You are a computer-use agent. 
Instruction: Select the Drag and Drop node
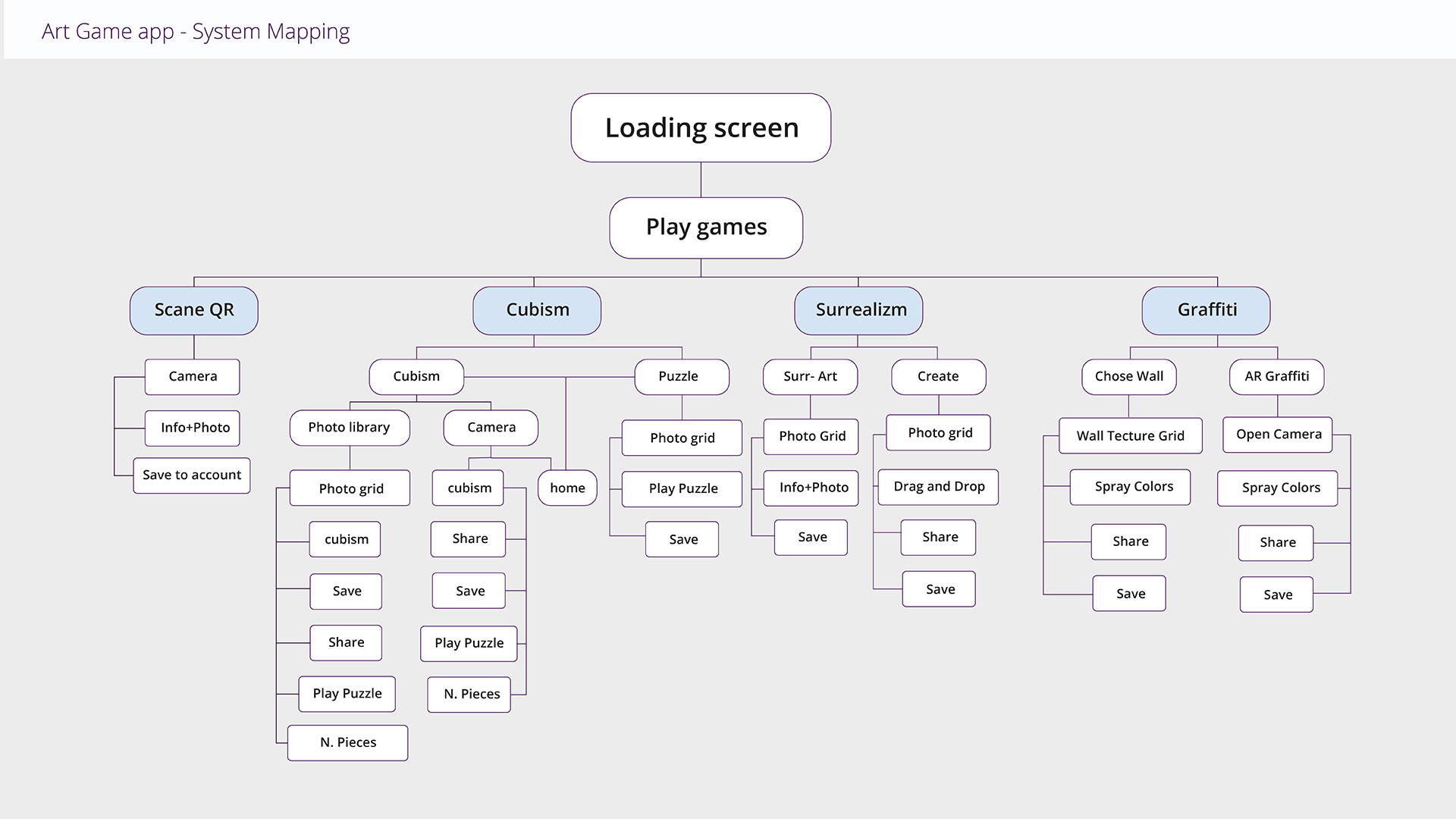point(939,487)
